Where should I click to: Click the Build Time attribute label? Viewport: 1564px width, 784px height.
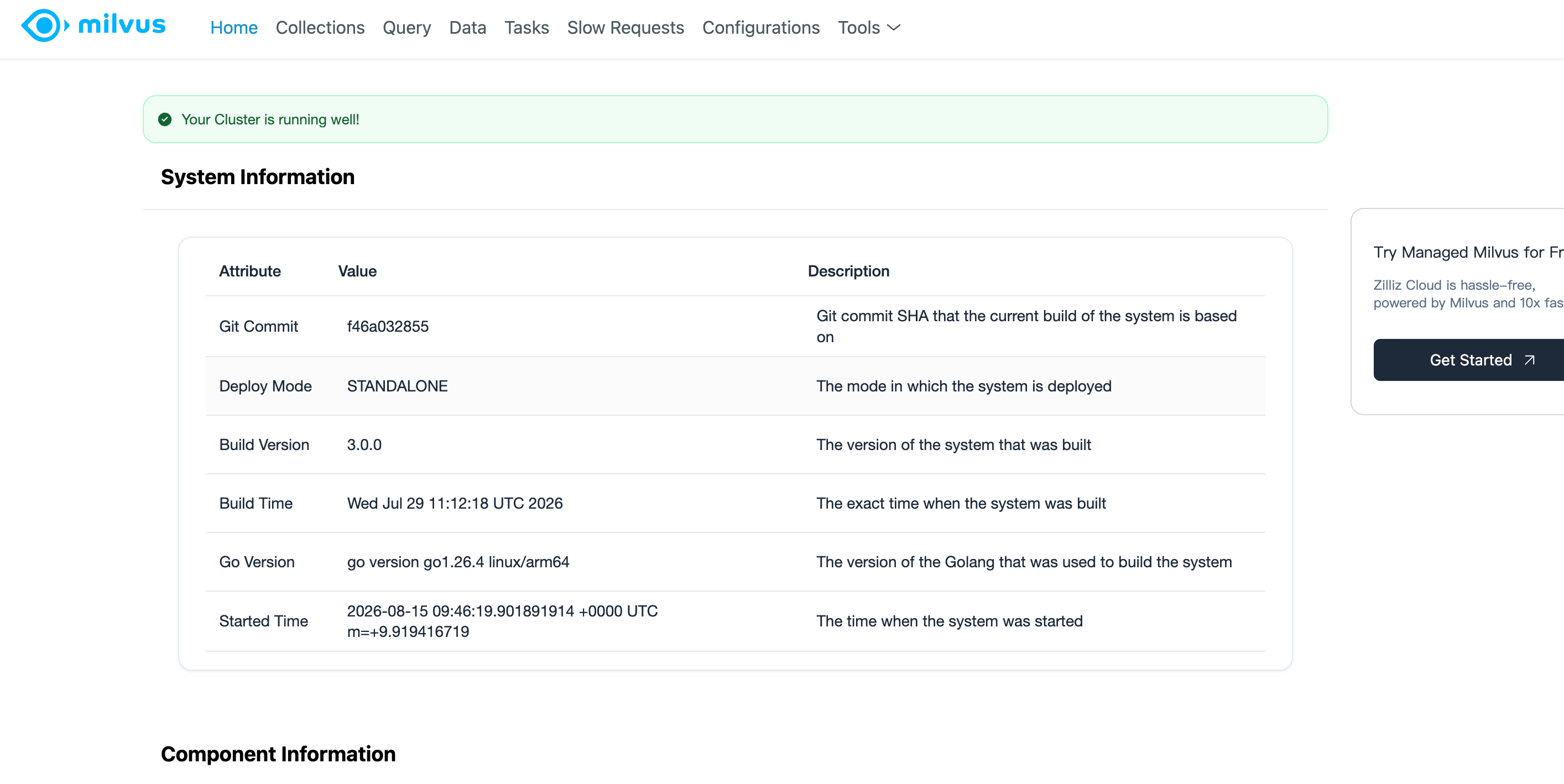point(256,503)
